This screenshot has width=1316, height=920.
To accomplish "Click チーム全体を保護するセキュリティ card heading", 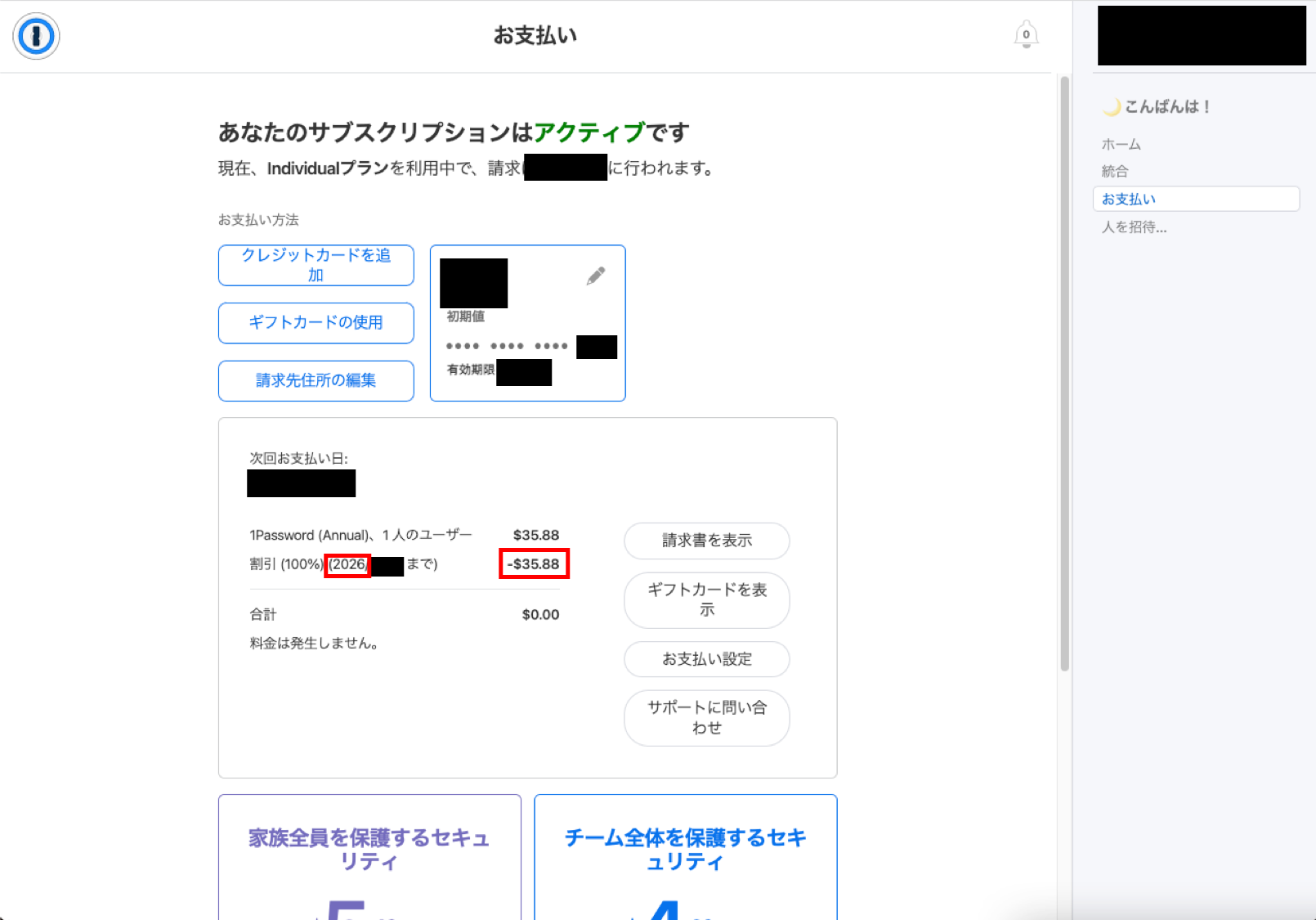I will 685,850.
